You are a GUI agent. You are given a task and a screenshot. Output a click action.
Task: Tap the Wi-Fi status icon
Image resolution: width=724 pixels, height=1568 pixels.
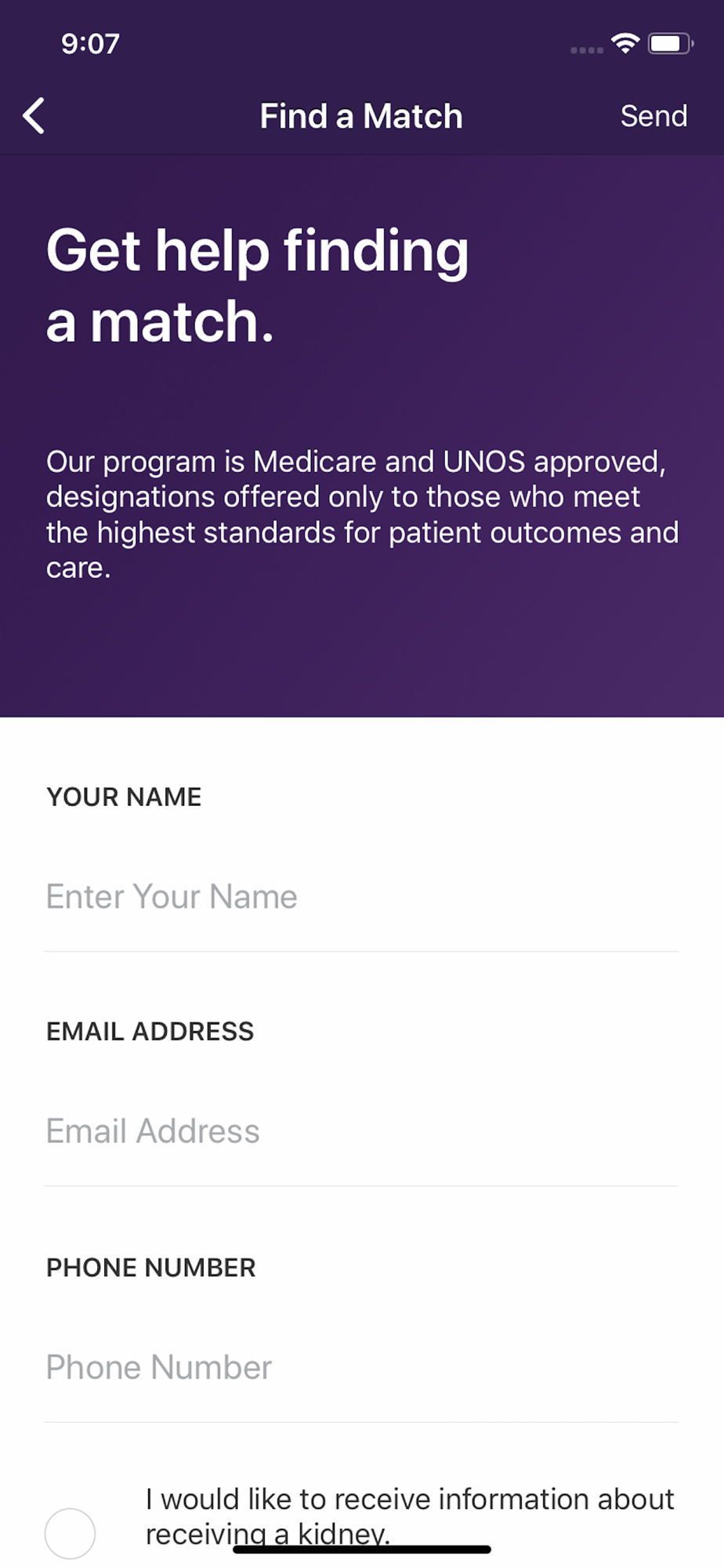click(x=625, y=43)
